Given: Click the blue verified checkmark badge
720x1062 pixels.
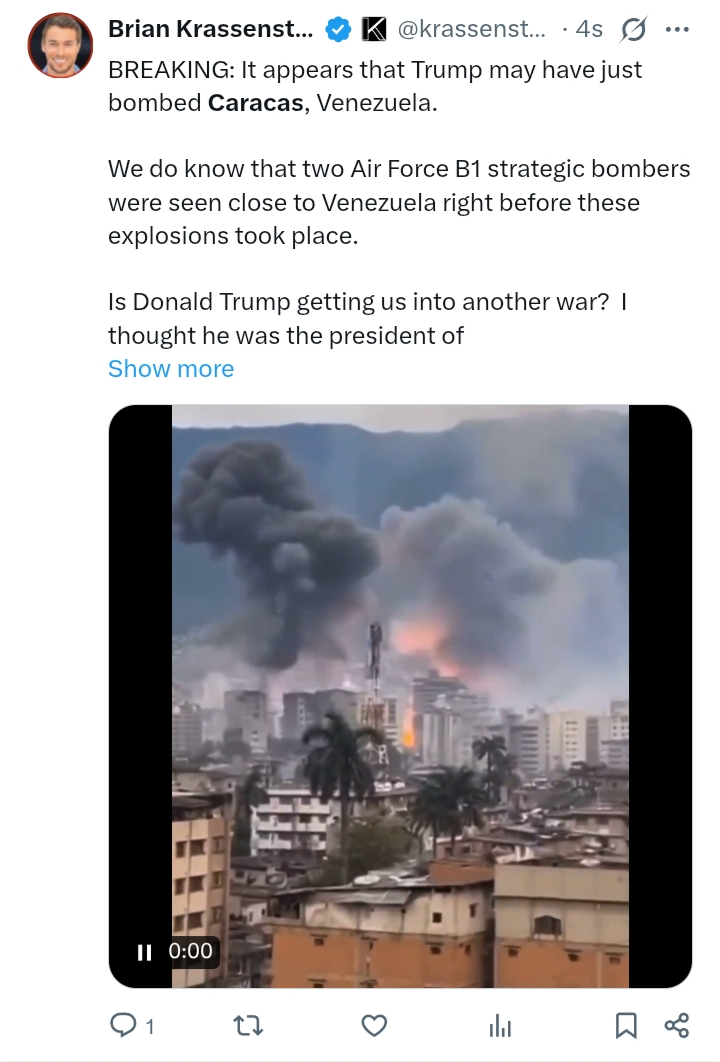Looking at the screenshot, I should click(338, 29).
